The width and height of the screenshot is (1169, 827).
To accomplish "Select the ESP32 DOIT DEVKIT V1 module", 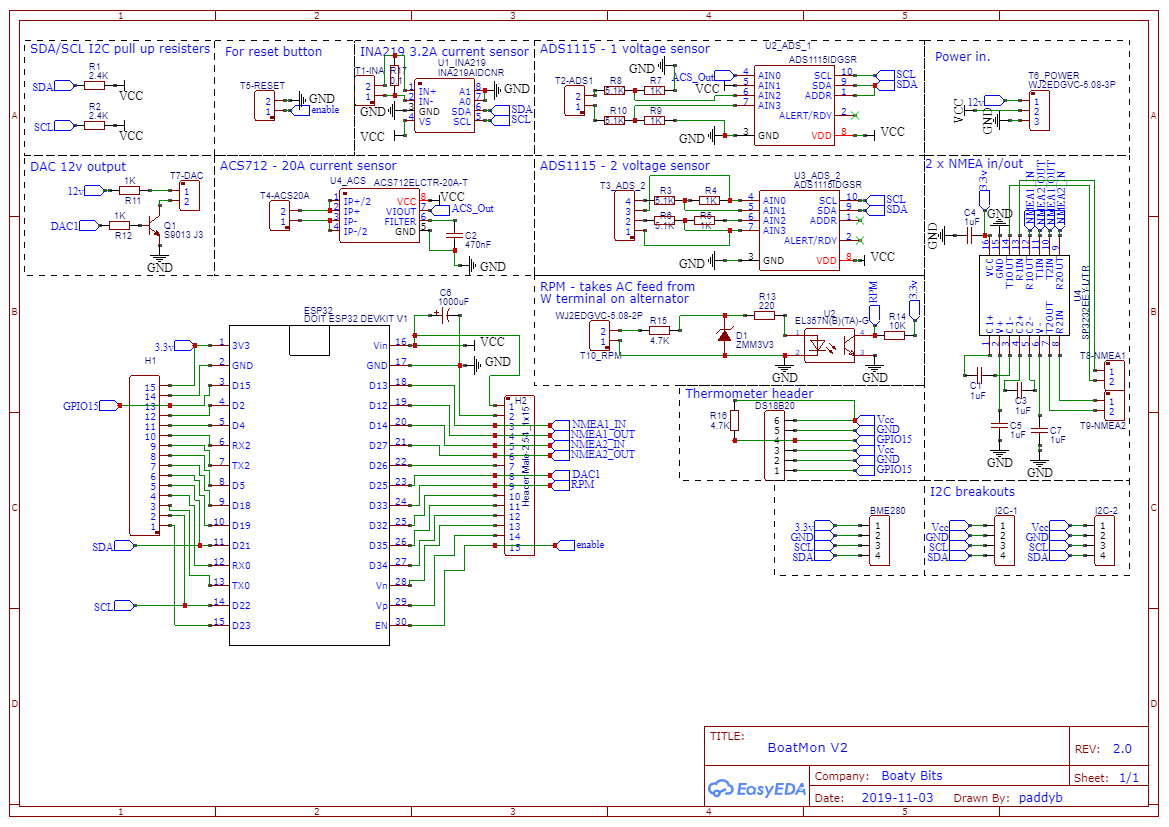I will (x=309, y=485).
